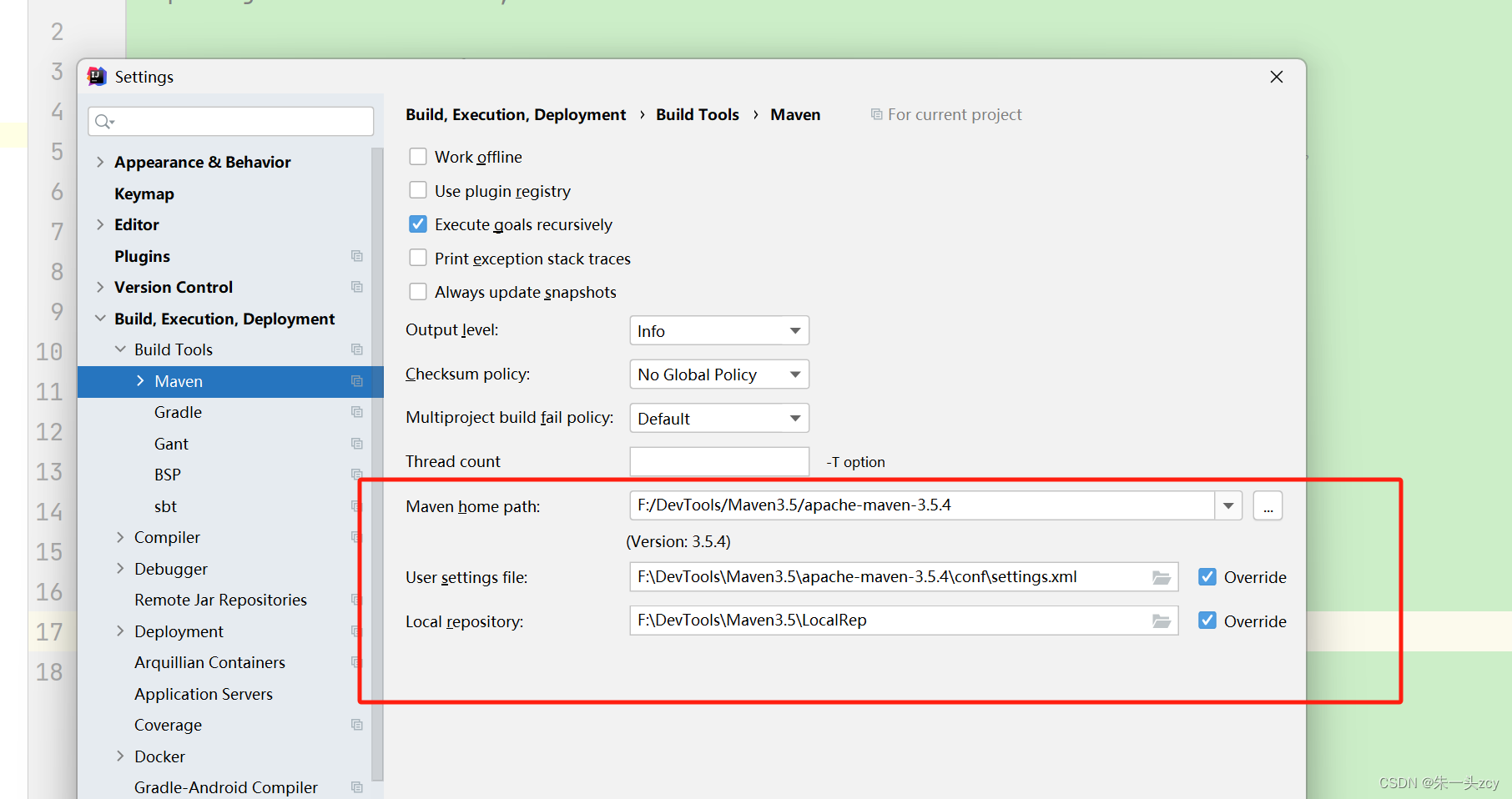Enable Work offline checkbox

[x=418, y=157]
